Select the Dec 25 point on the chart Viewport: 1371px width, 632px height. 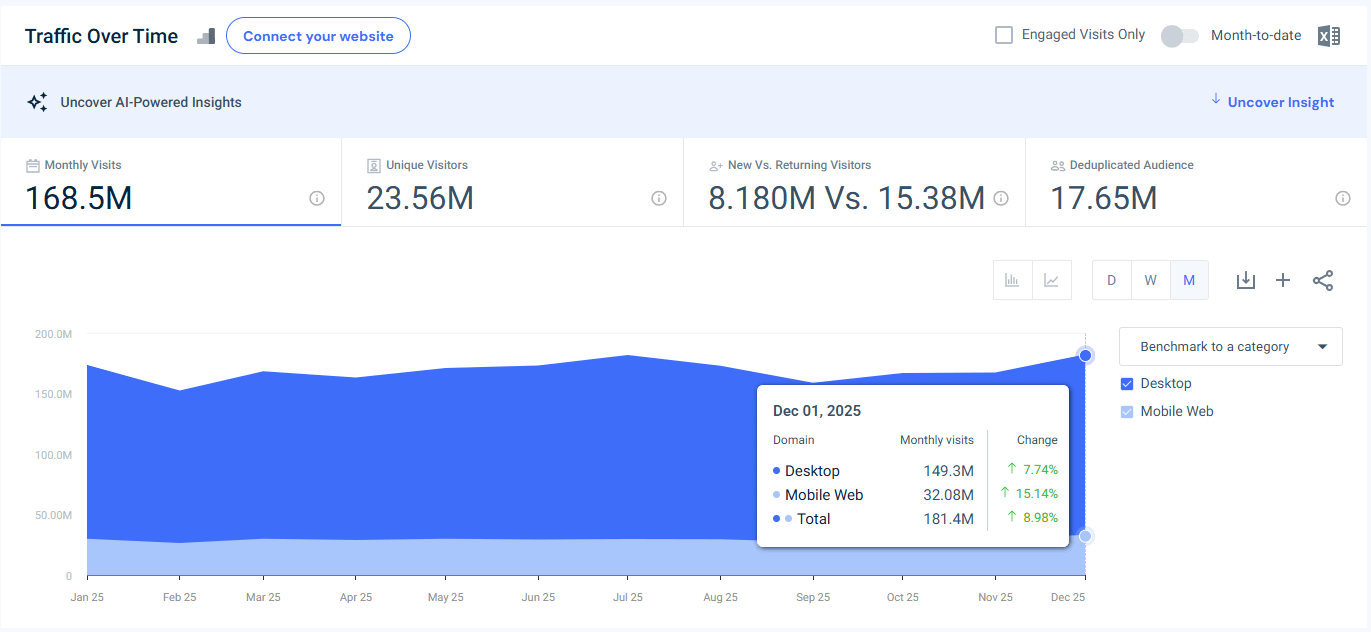click(x=1086, y=355)
